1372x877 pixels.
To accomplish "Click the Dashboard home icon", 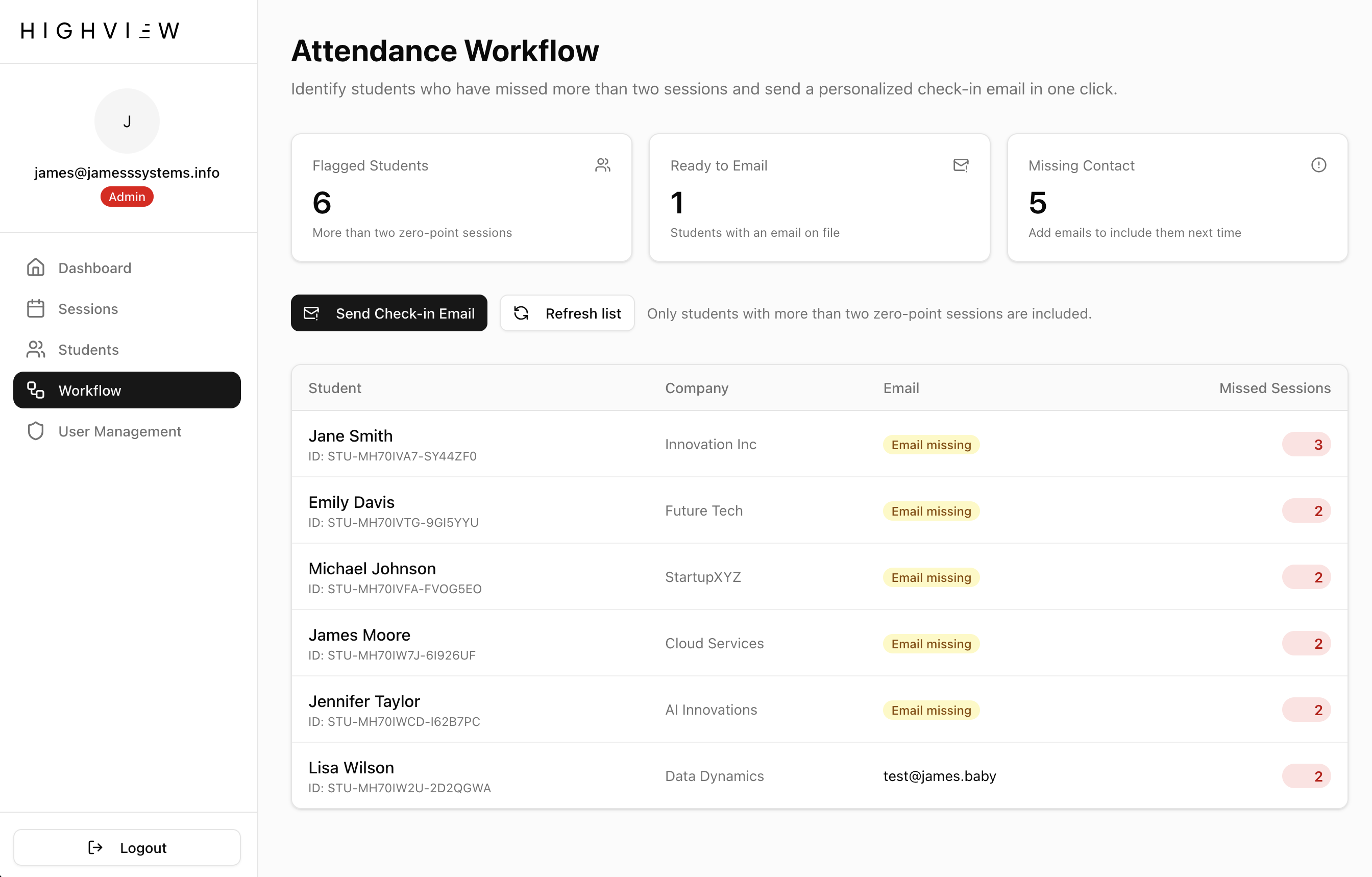I will [x=35, y=268].
